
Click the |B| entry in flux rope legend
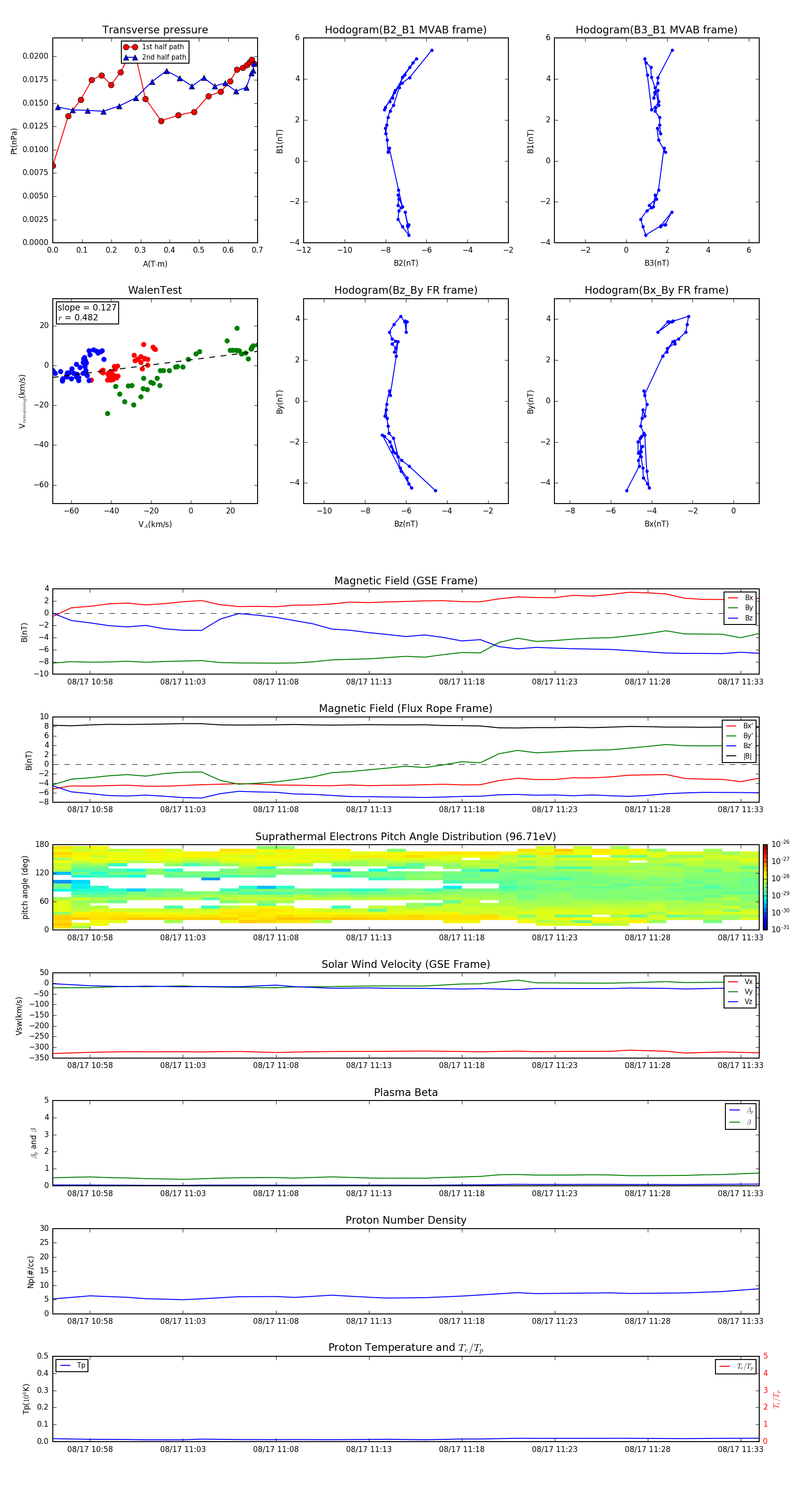click(739, 756)
